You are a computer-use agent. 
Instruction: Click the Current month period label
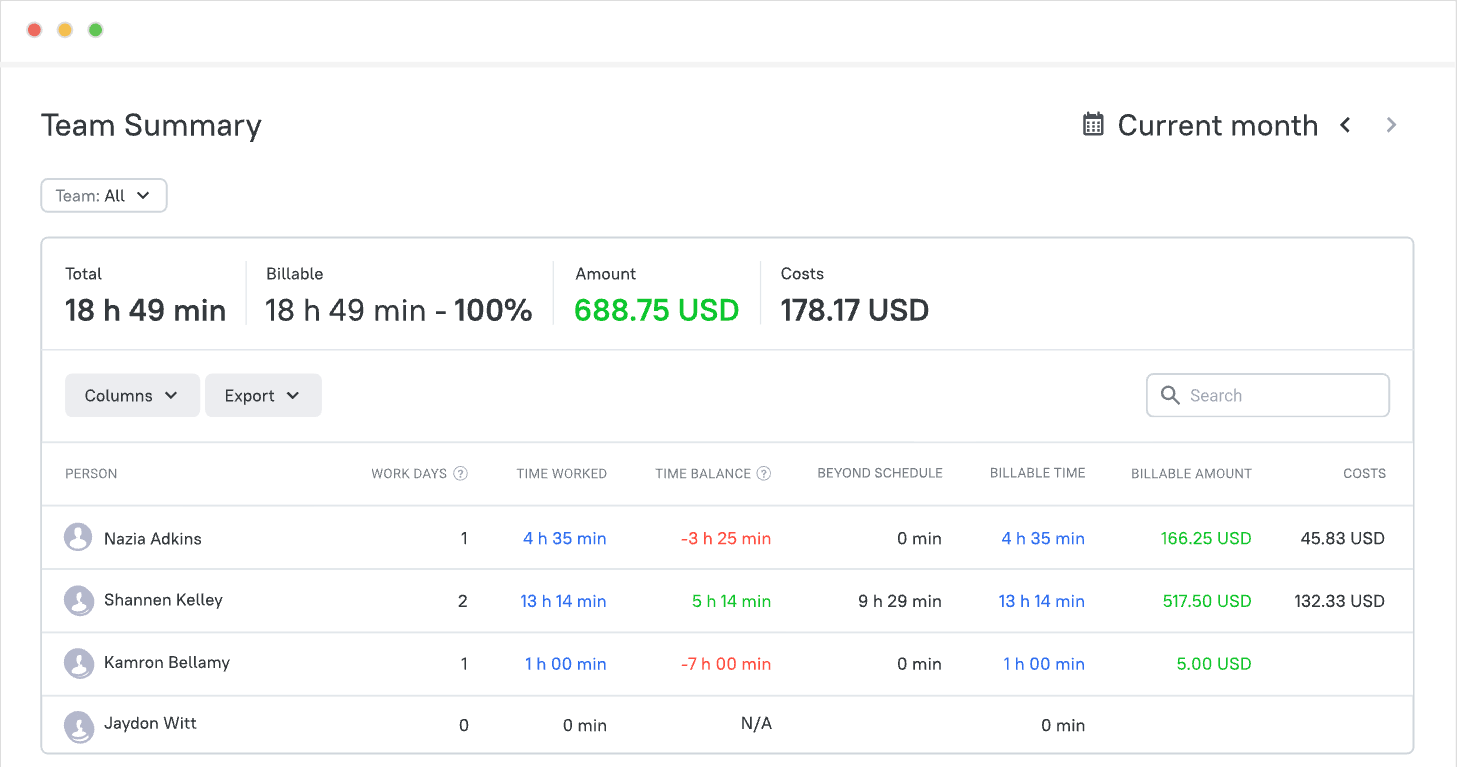[x=1218, y=125]
